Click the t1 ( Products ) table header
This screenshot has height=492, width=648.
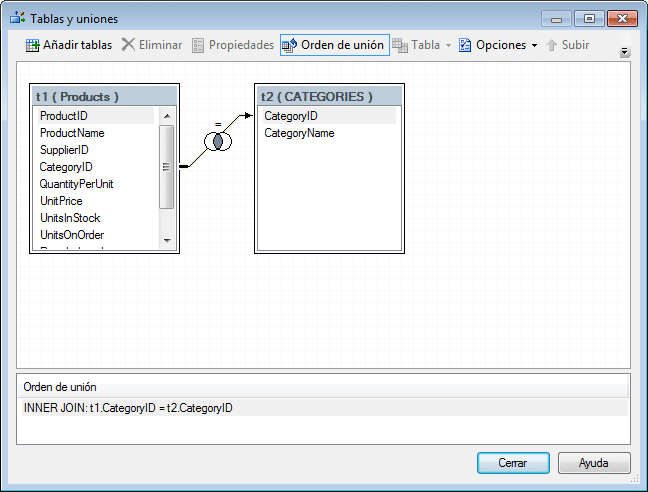(105, 96)
